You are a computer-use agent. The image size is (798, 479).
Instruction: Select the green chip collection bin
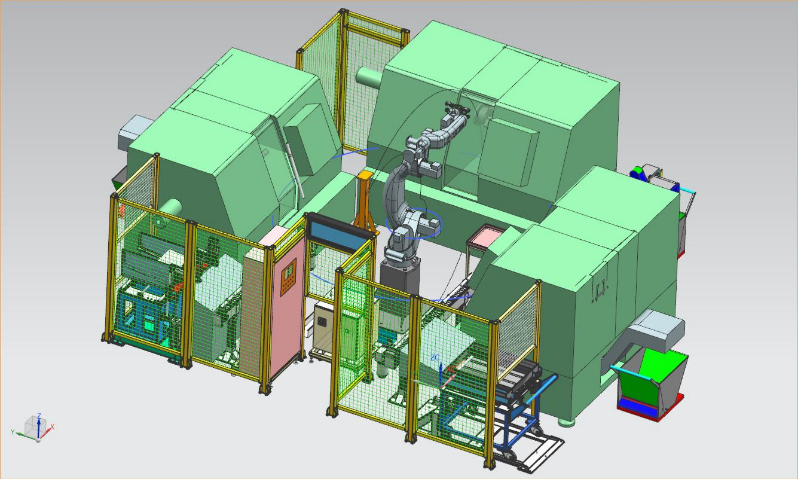tap(651, 379)
